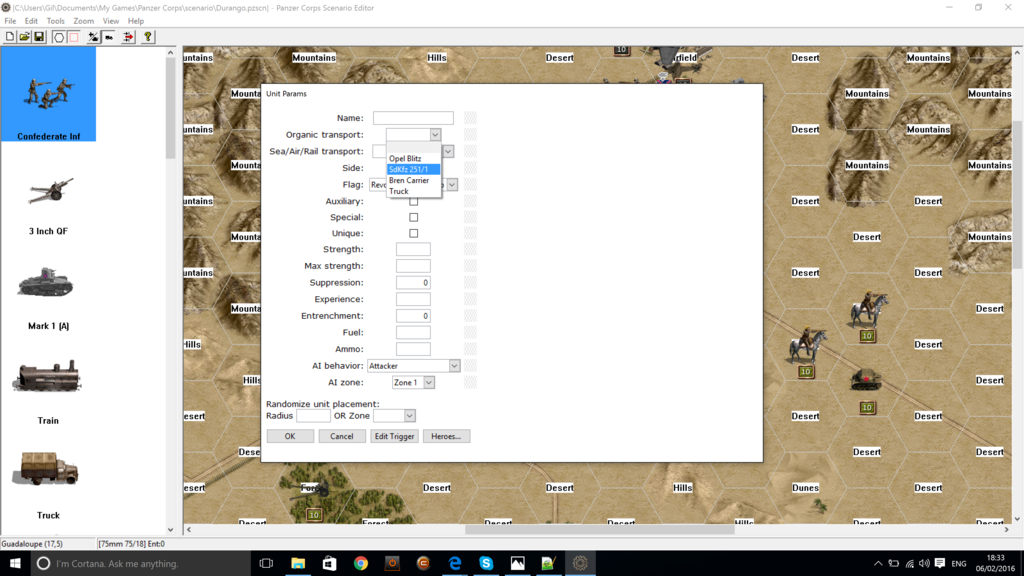The width and height of the screenshot is (1024, 576).
Task: Open Task View on the taskbar
Action: (266, 563)
